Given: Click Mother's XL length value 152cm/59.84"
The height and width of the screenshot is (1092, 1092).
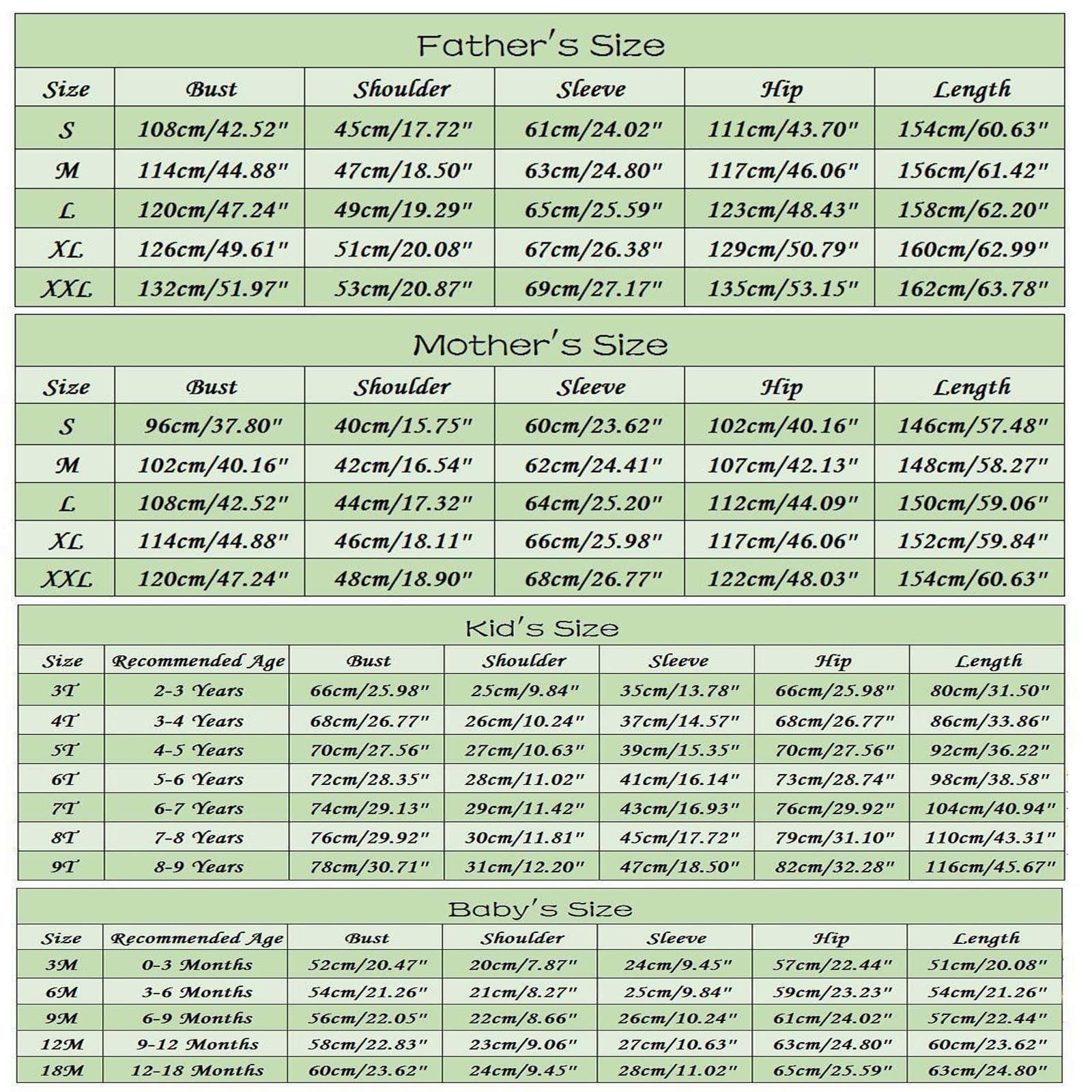Looking at the screenshot, I should tap(972, 541).
